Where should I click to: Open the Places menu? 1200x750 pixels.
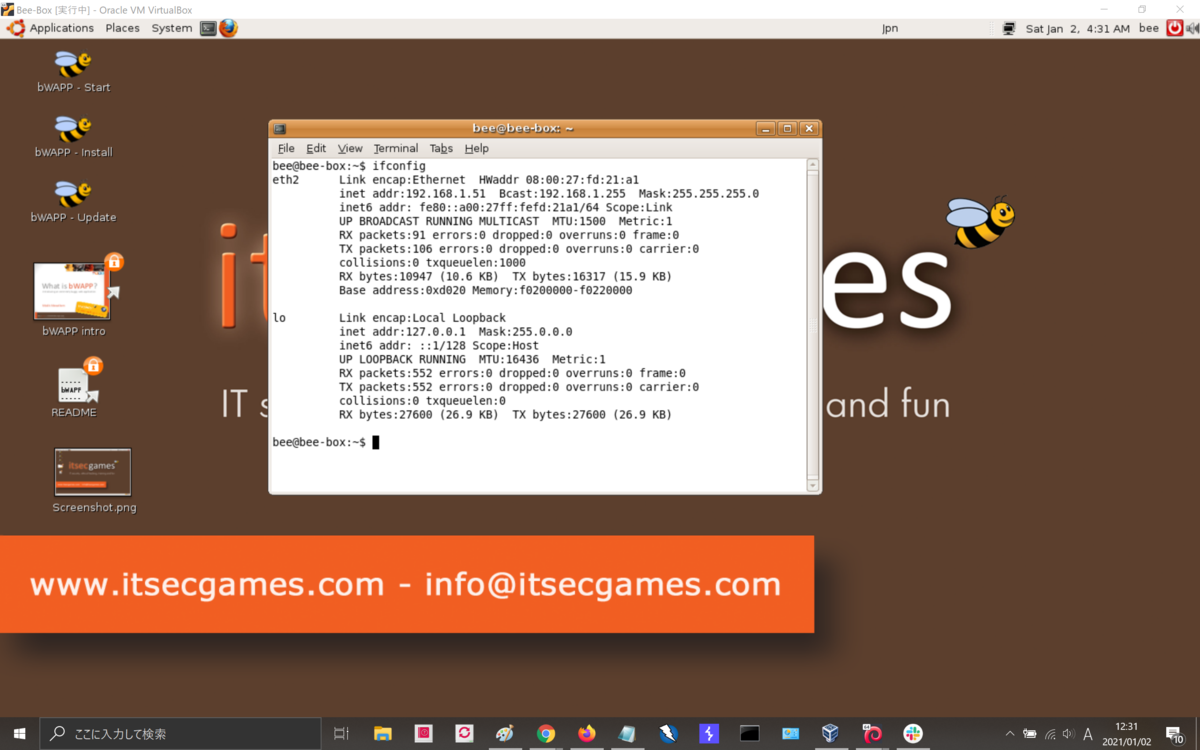122,28
